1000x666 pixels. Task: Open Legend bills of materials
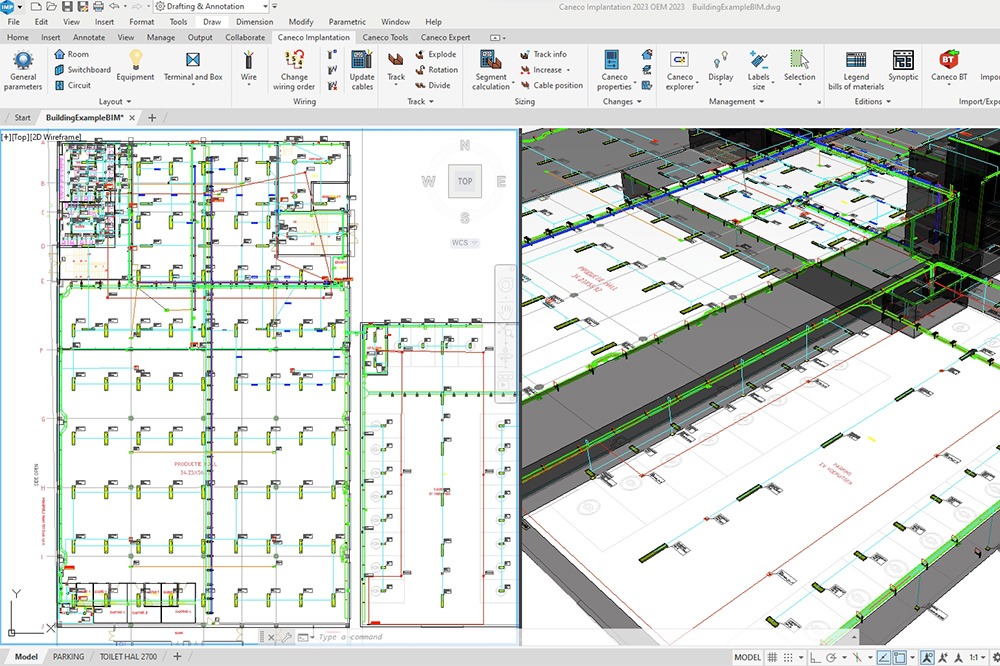point(856,70)
